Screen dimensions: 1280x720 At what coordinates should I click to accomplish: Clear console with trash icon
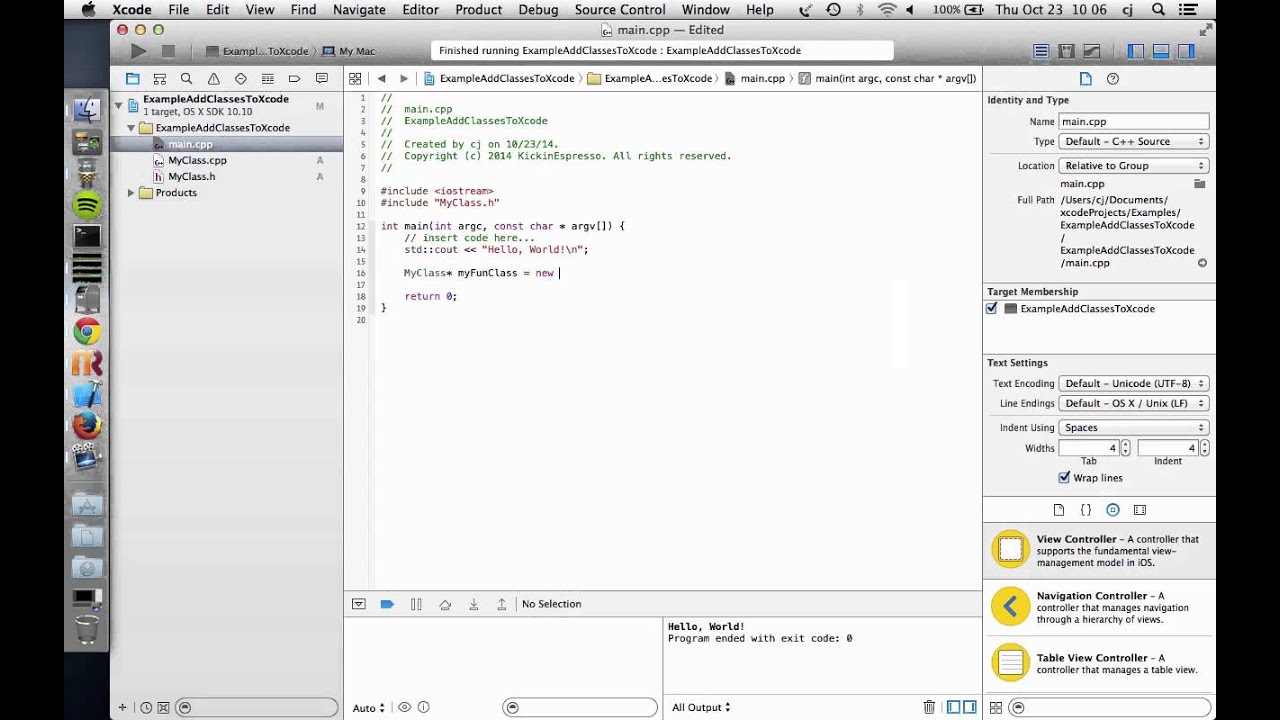tap(929, 707)
